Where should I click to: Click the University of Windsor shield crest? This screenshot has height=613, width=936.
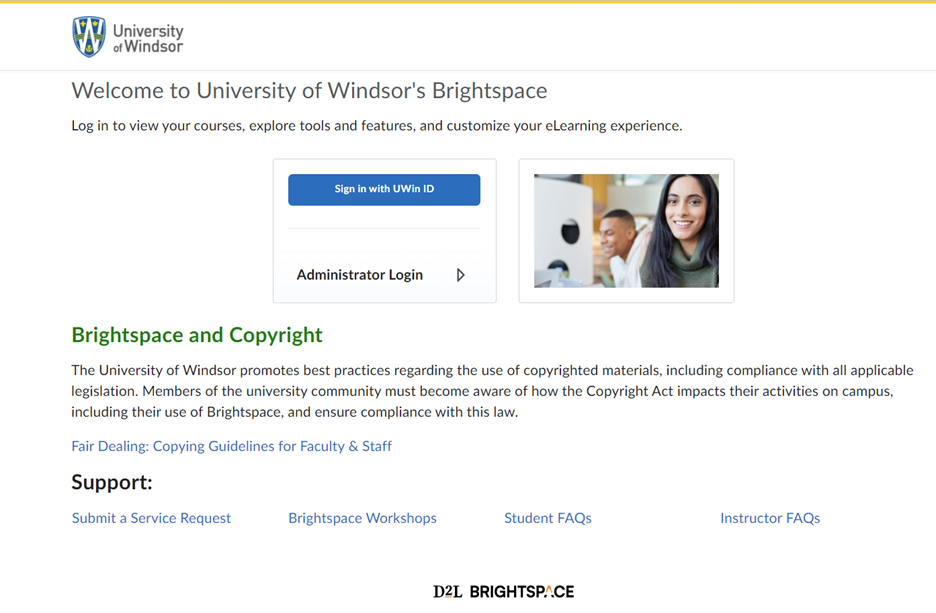click(89, 37)
